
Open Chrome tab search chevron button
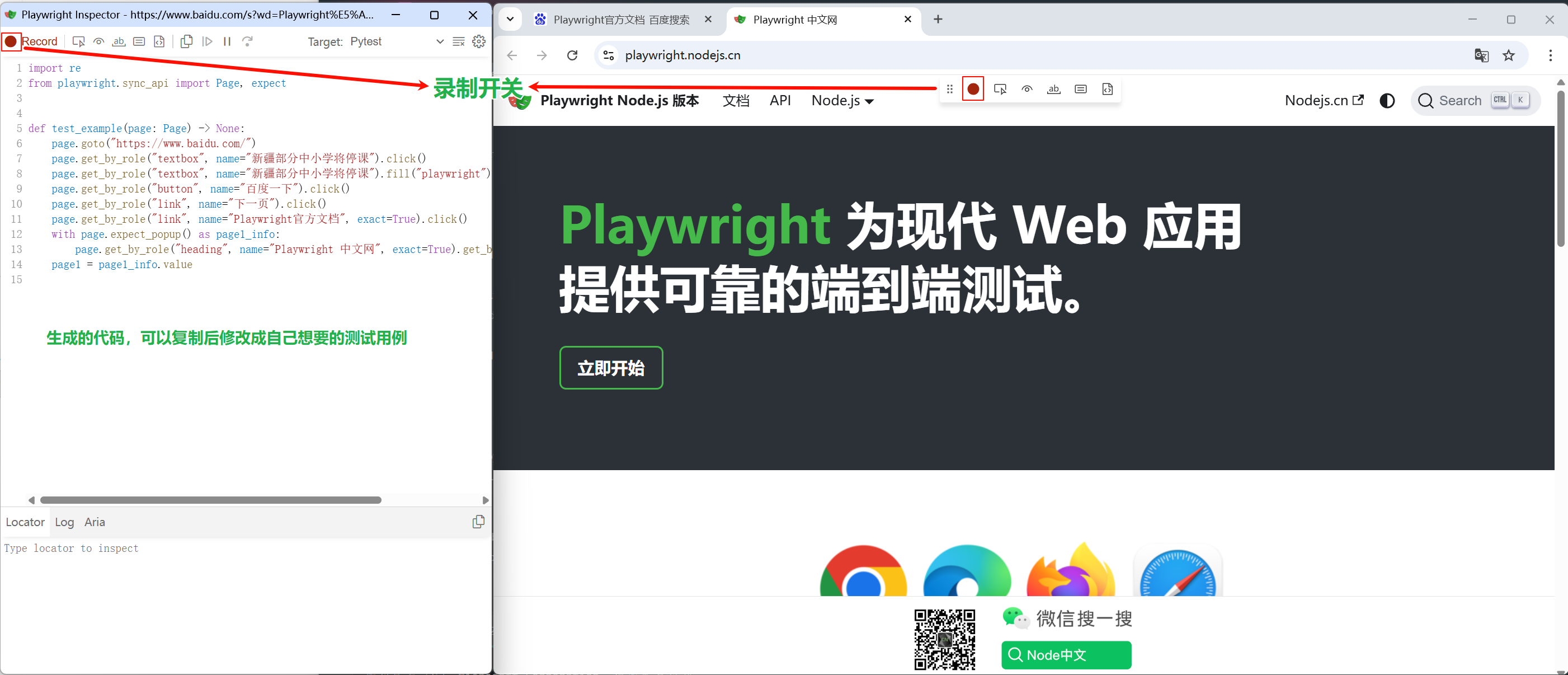click(x=510, y=20)
